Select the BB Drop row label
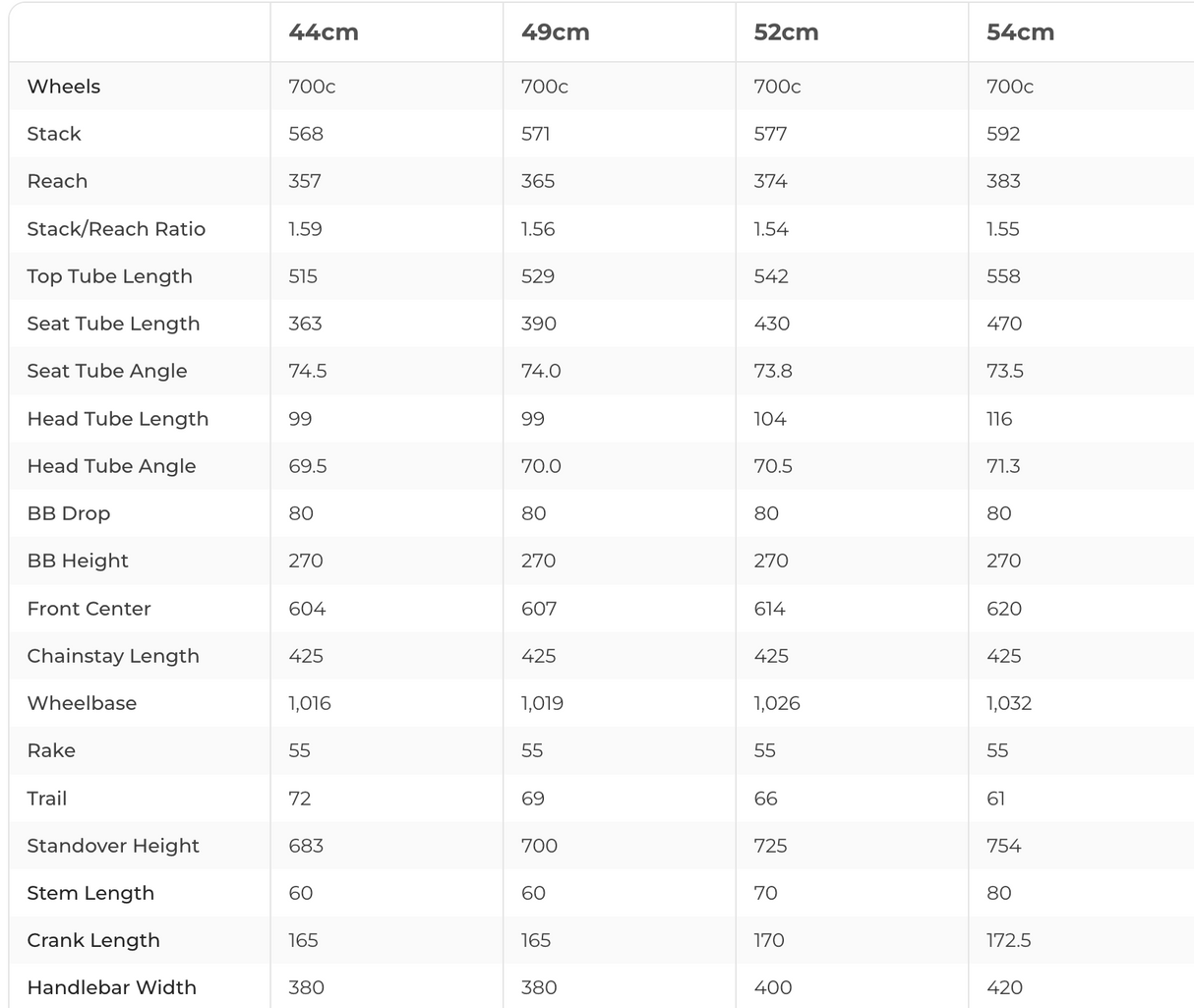Viewport: 1194px width, 1008px height. (69, 513)
